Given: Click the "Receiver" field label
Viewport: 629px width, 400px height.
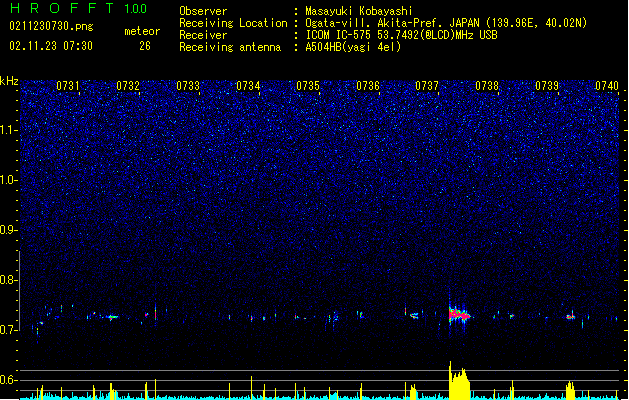Looking at the screenshot, I should coord(203,35).
